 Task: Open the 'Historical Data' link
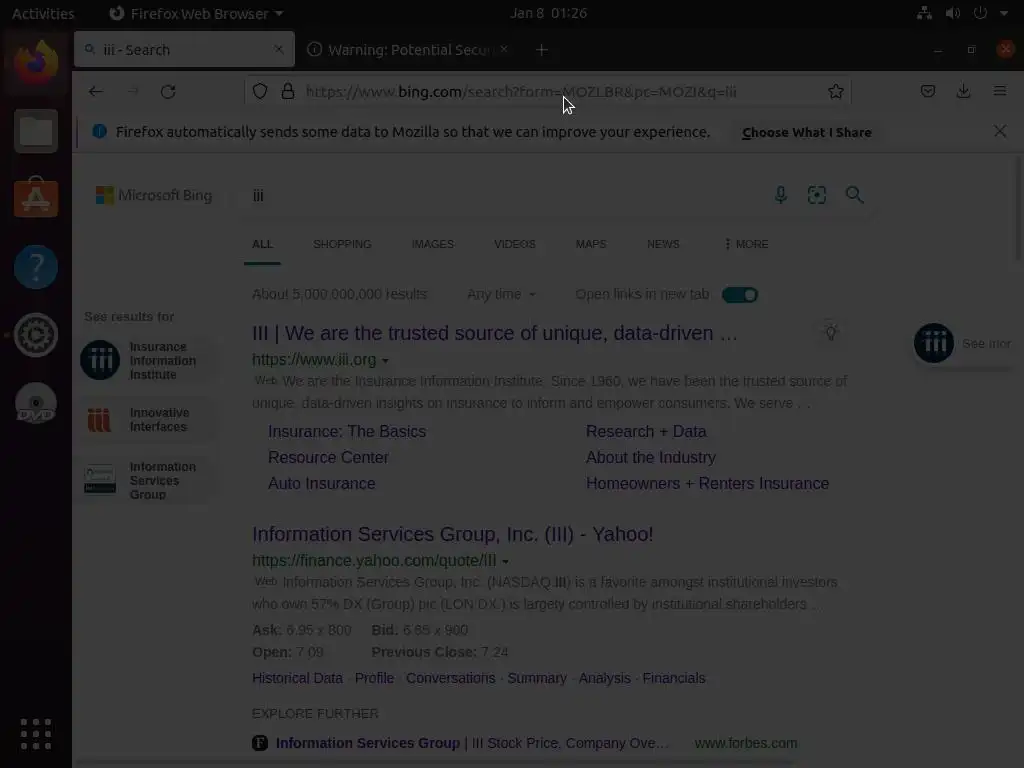(297, 679)
